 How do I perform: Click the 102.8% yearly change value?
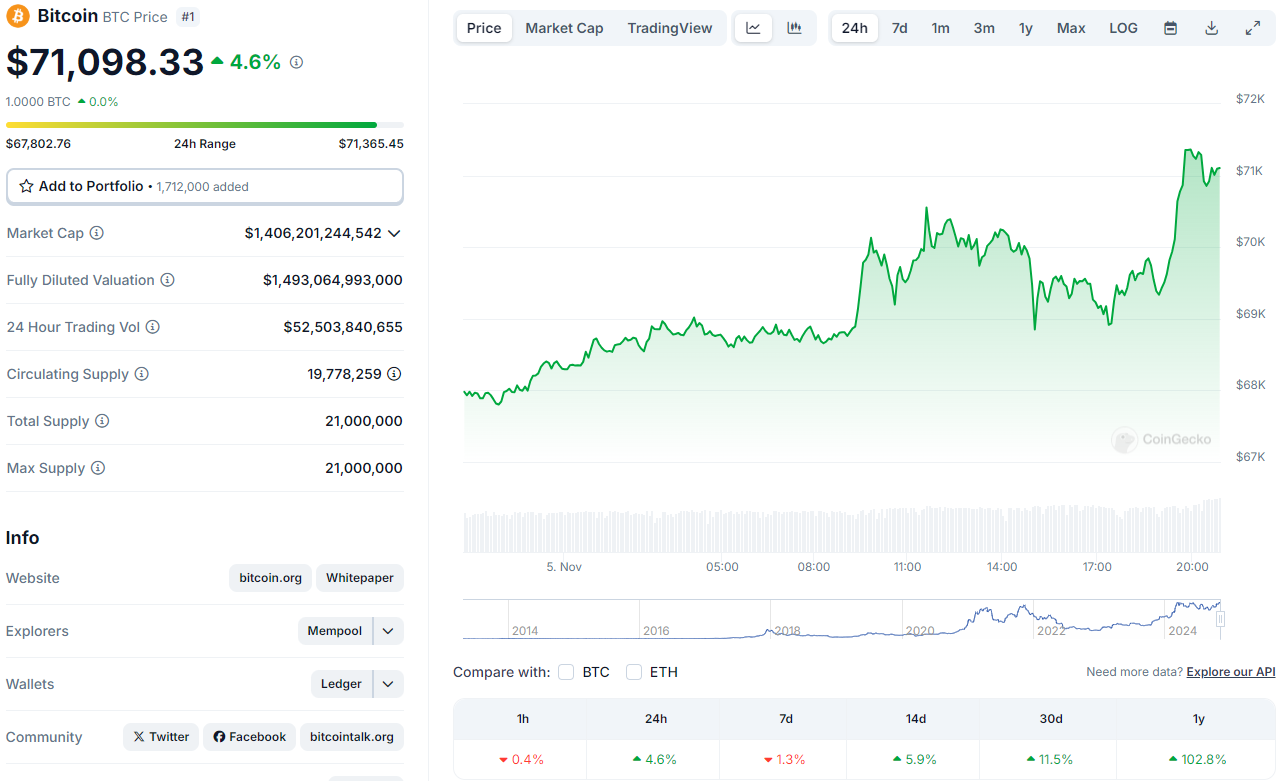click(x=1198, y=759)
